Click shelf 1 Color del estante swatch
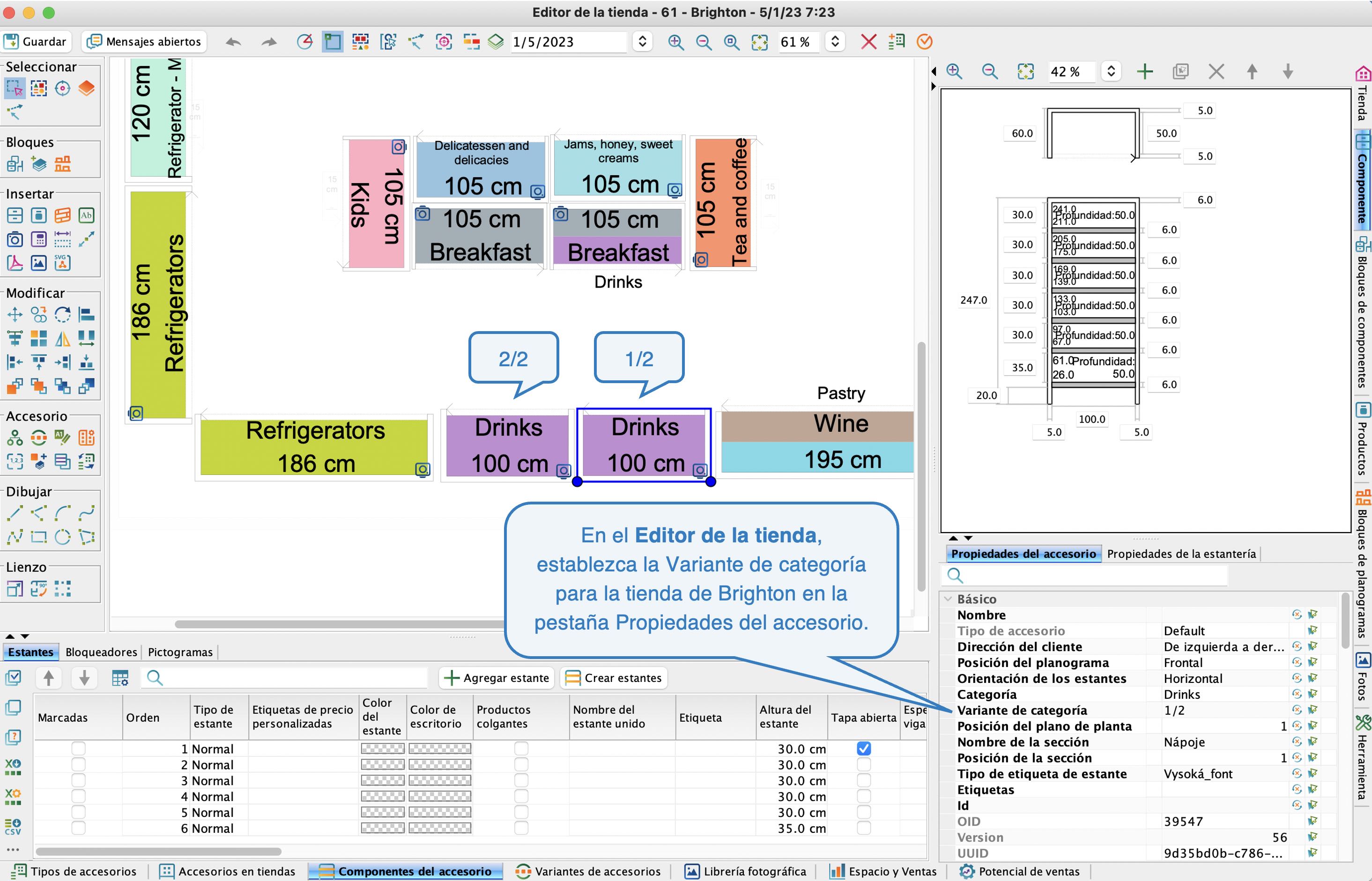Image resolution: width=1372 pixels, height=881 pixels. pos(383,748)
